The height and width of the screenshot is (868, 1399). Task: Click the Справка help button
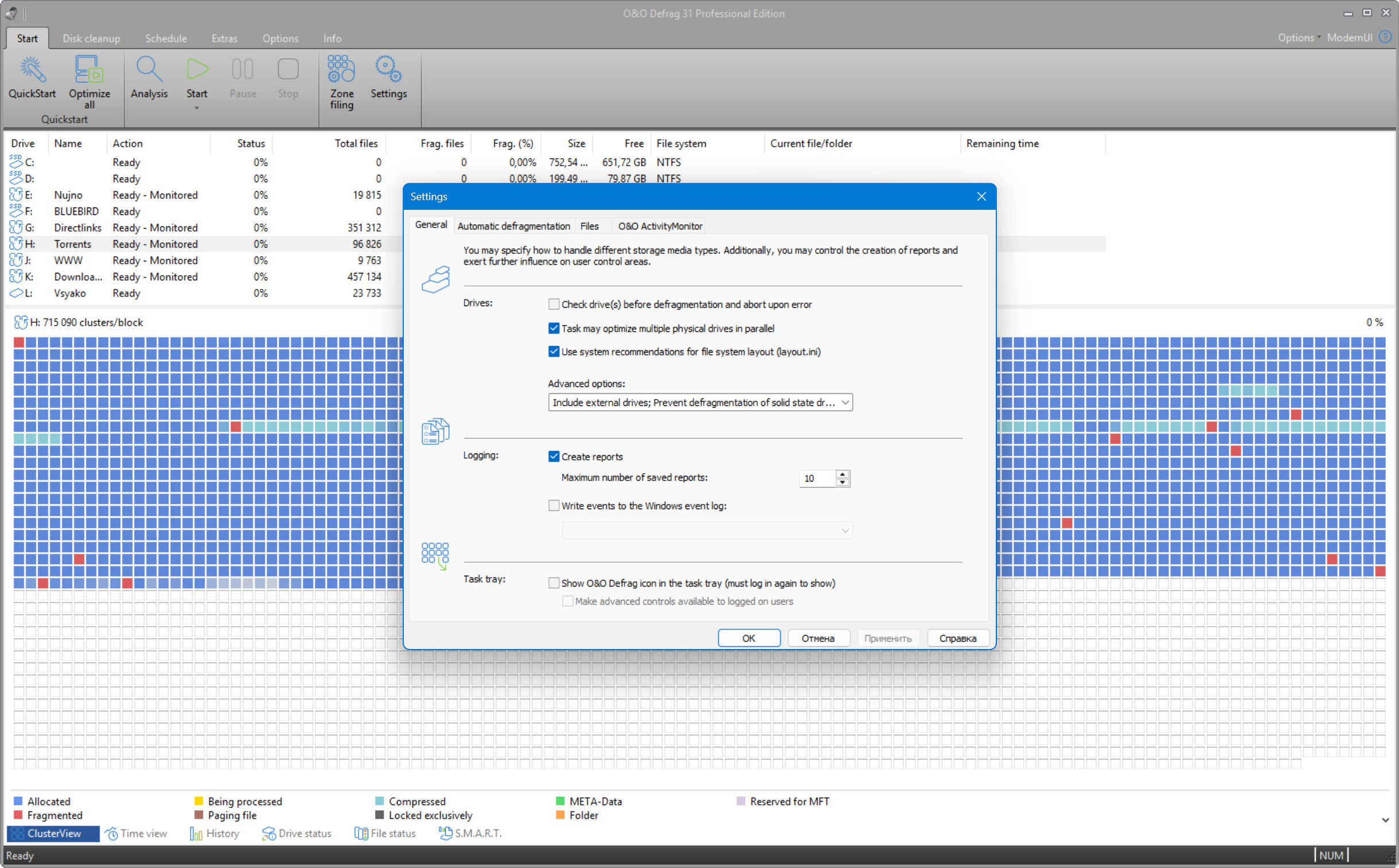coord(958,638)
